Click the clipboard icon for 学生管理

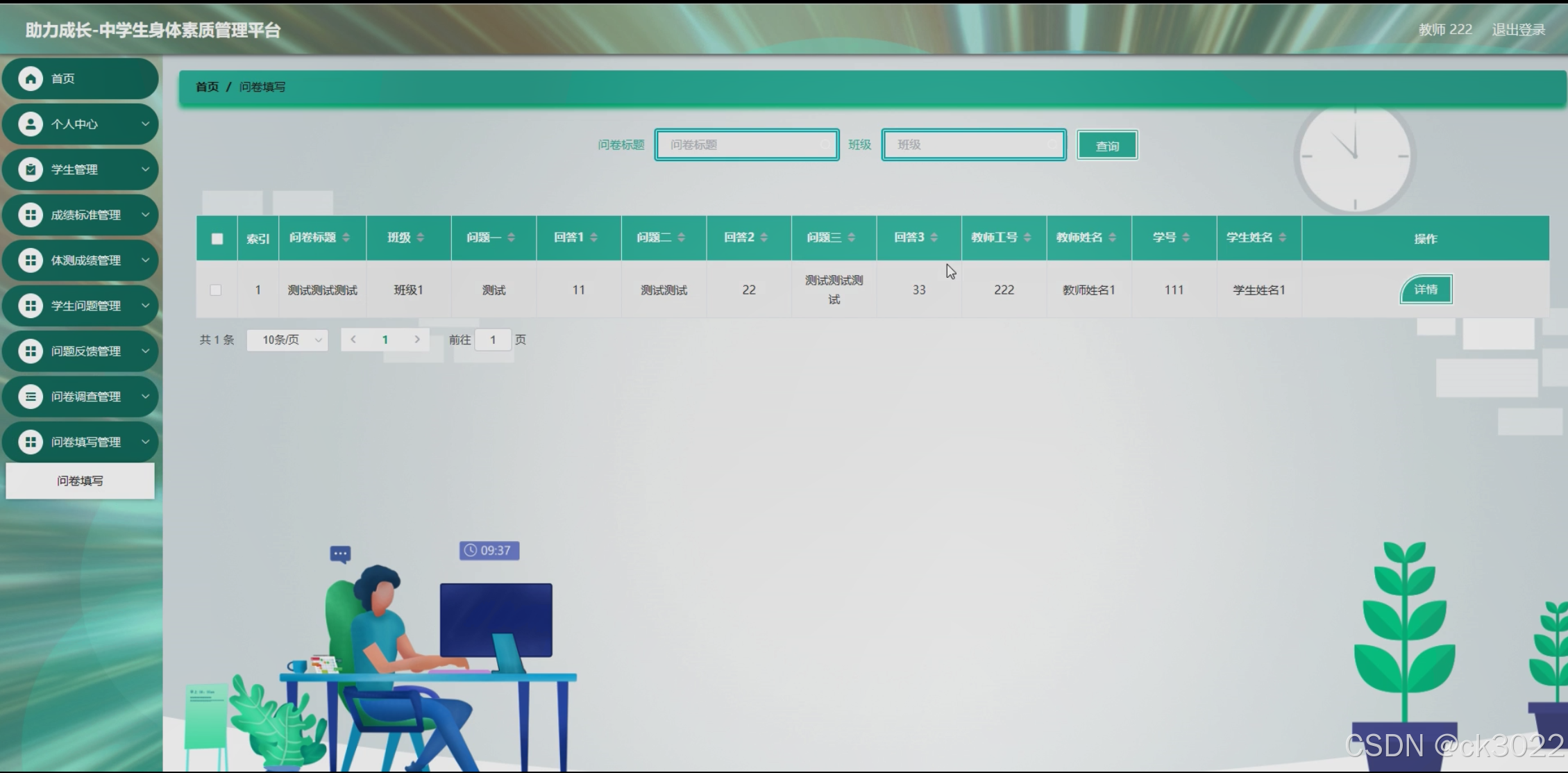pyautogui.click(x=30, y=169)
